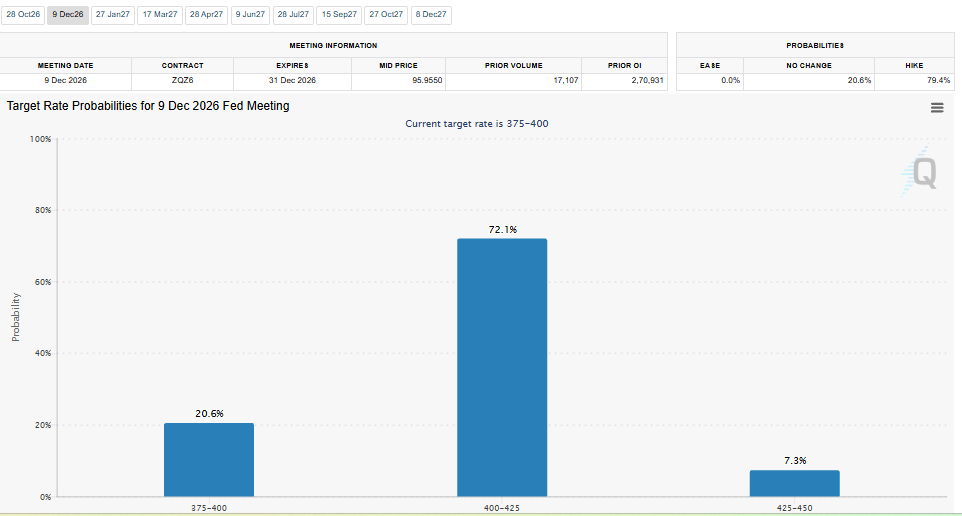Click the MEETING INFORMATION table heading
The width and height of the screenshot is (962, 516).
(333, 45)
